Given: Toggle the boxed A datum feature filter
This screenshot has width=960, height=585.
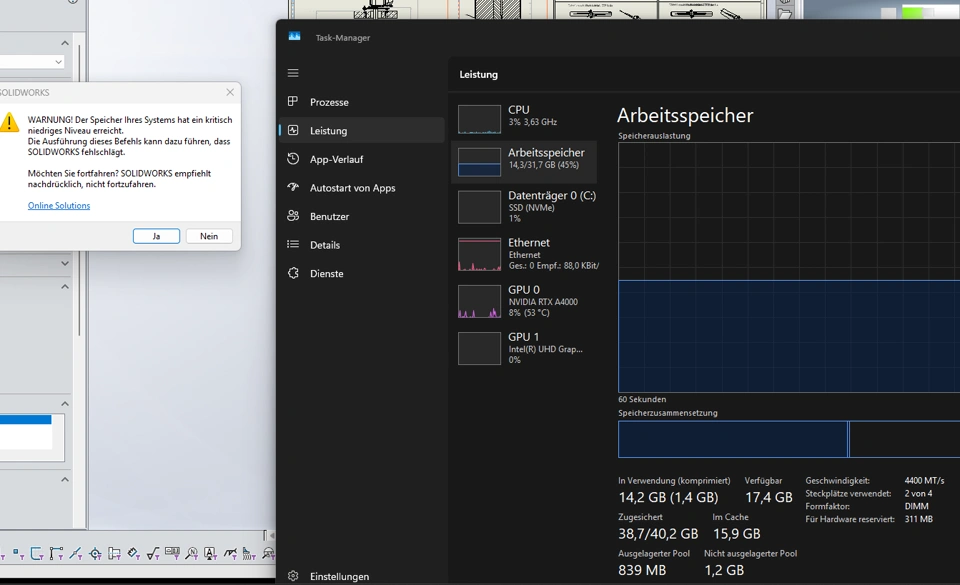Looking at the screenshot, I should (x=211, y=554).
